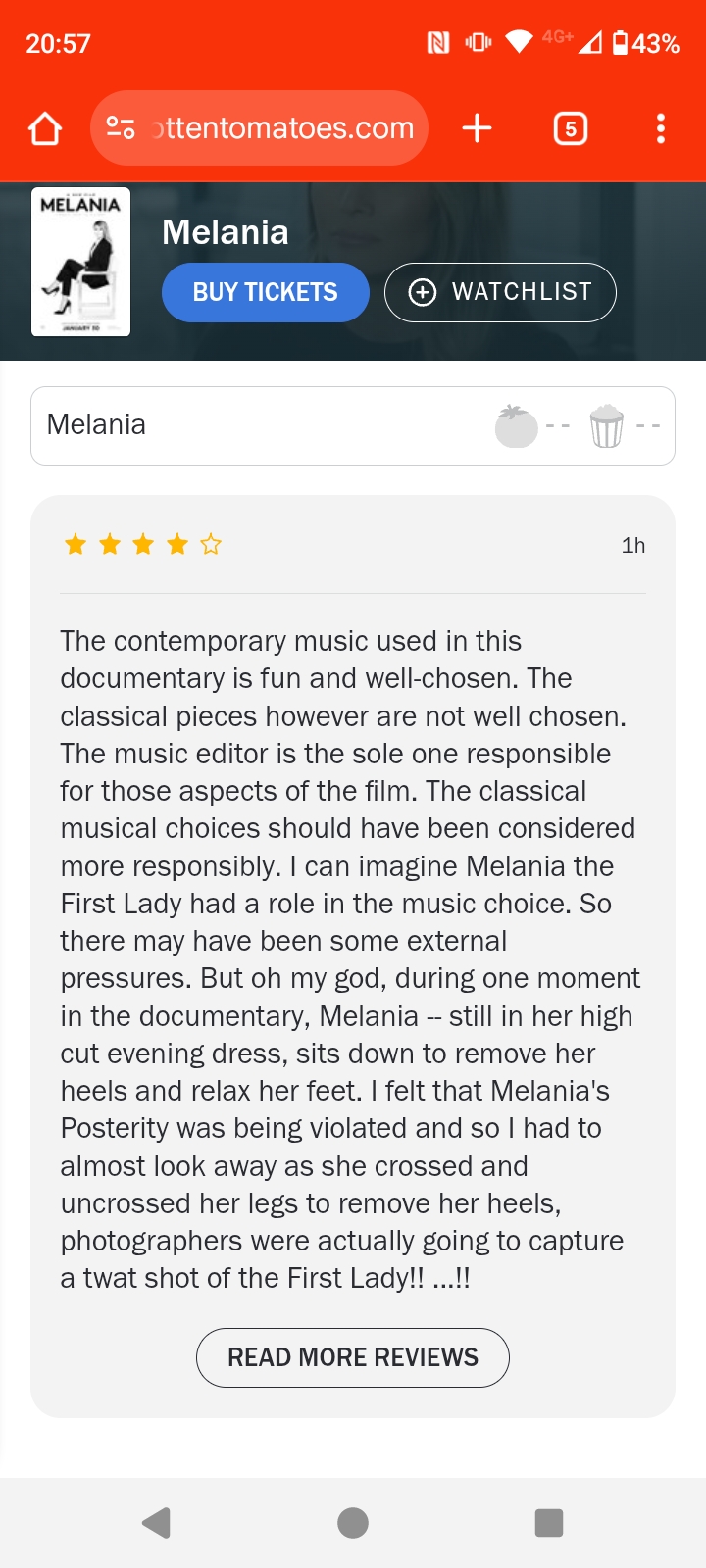Tap the Melania score card row
This screenshot has height=1568, width=706.
coord(265,425)
